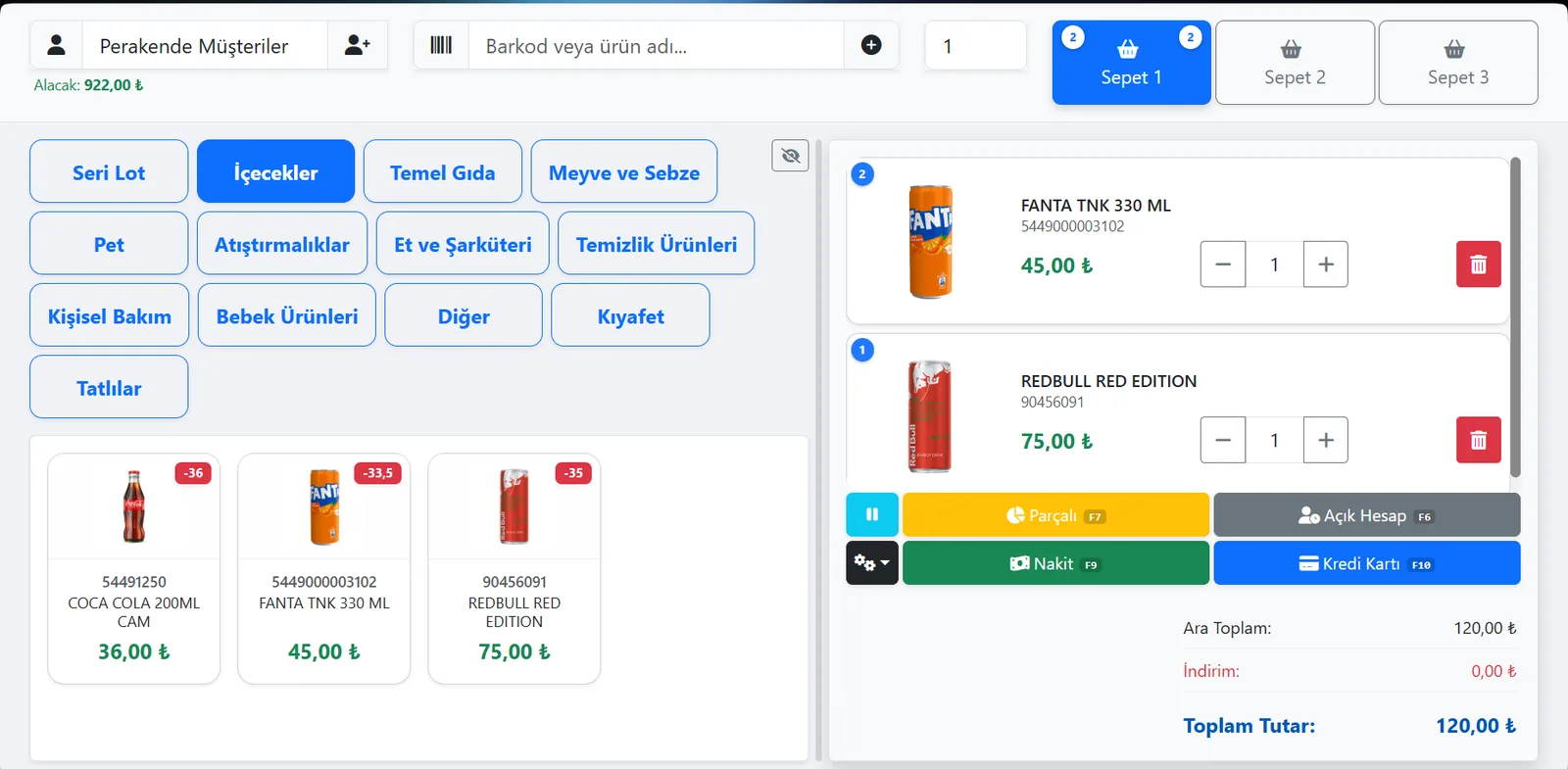Open the Kişisel Bakım category
Screen dimensions: 1568x769
coord(110,314)
